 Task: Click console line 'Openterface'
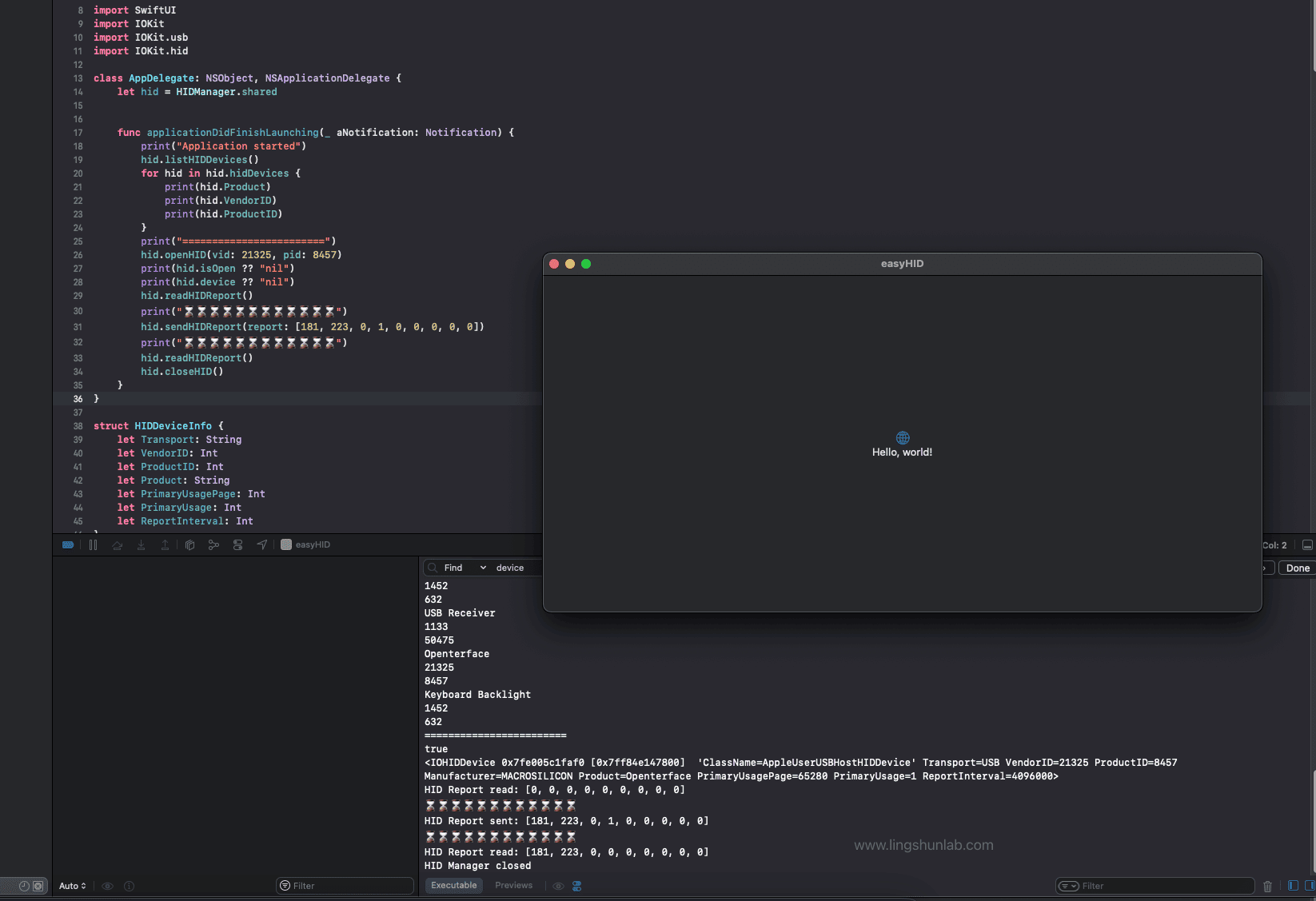click(x=457, y=654)
